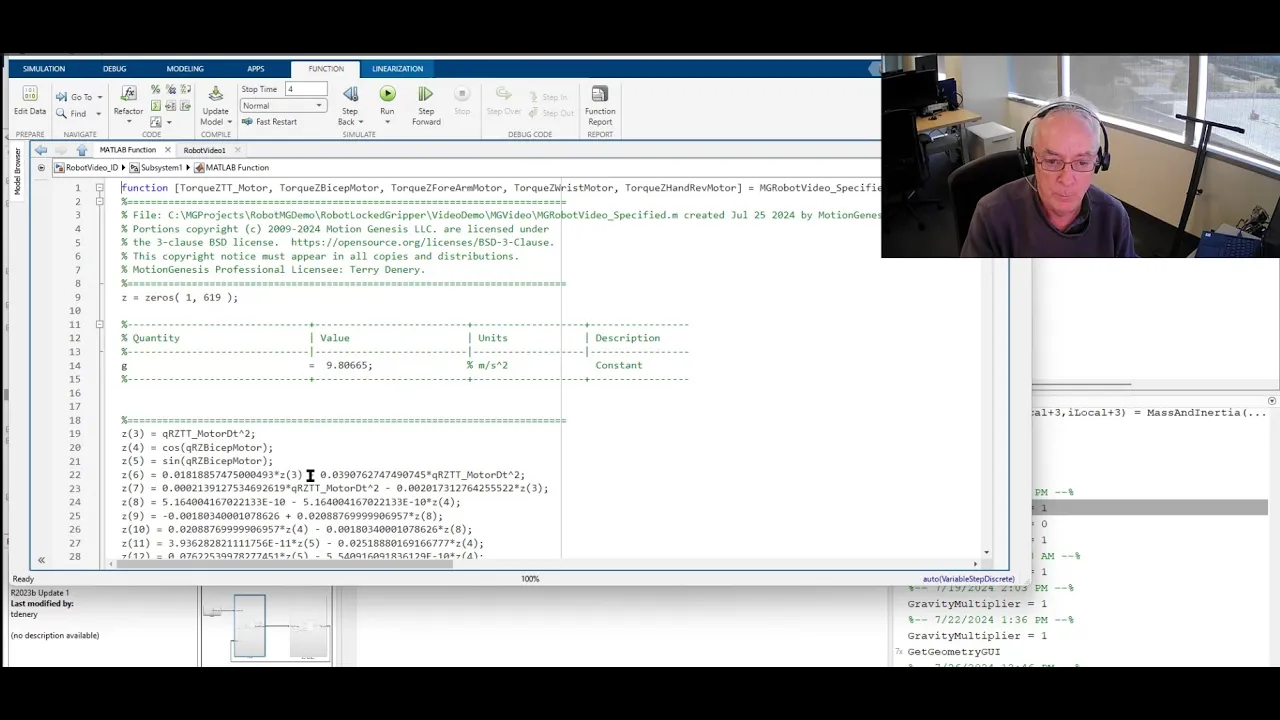The image size is (1280, 720).
Task: Click the back navigation arrow
Action: tap(41, 150)
